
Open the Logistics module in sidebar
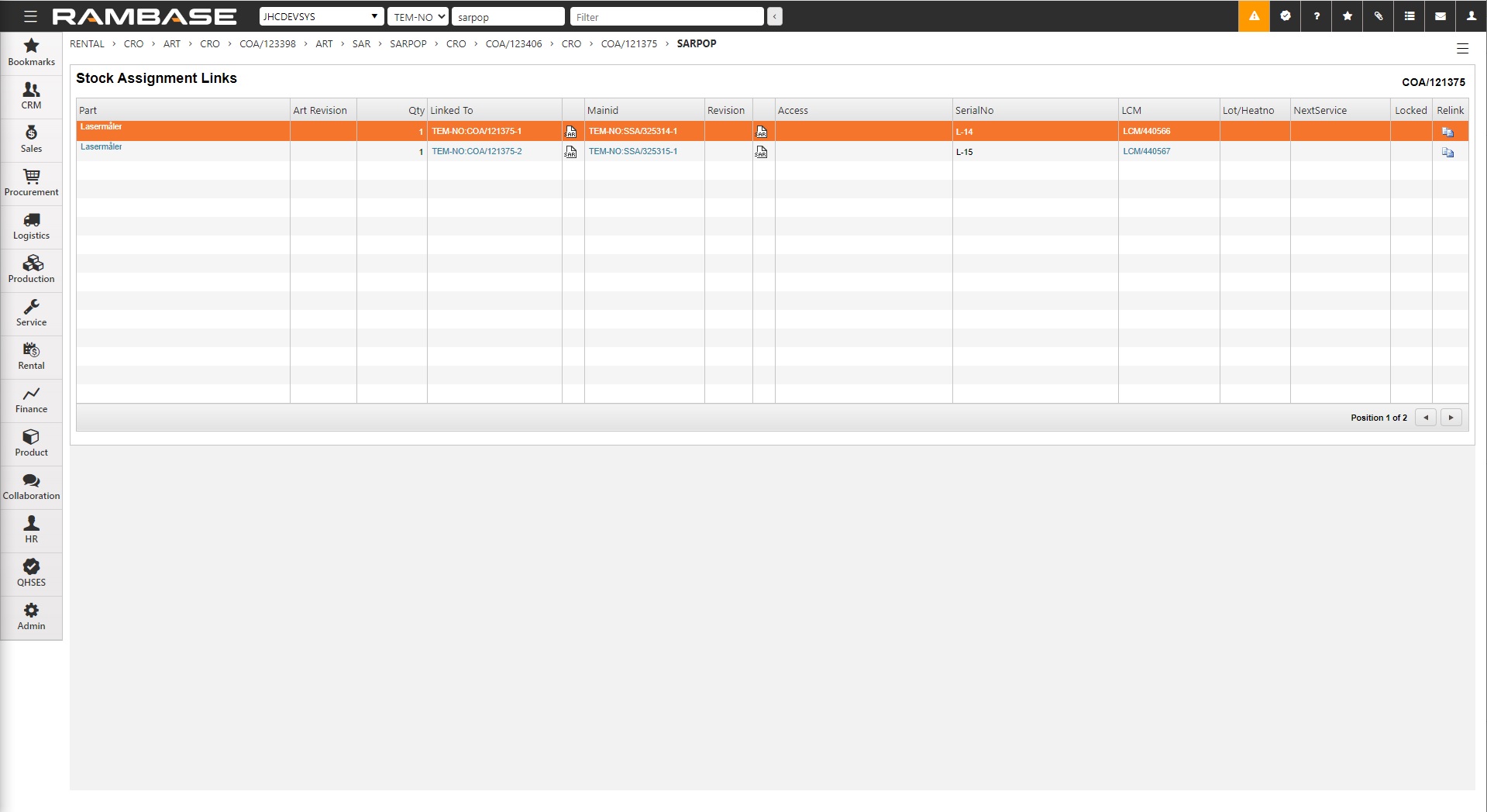click(x=31, y=227)
